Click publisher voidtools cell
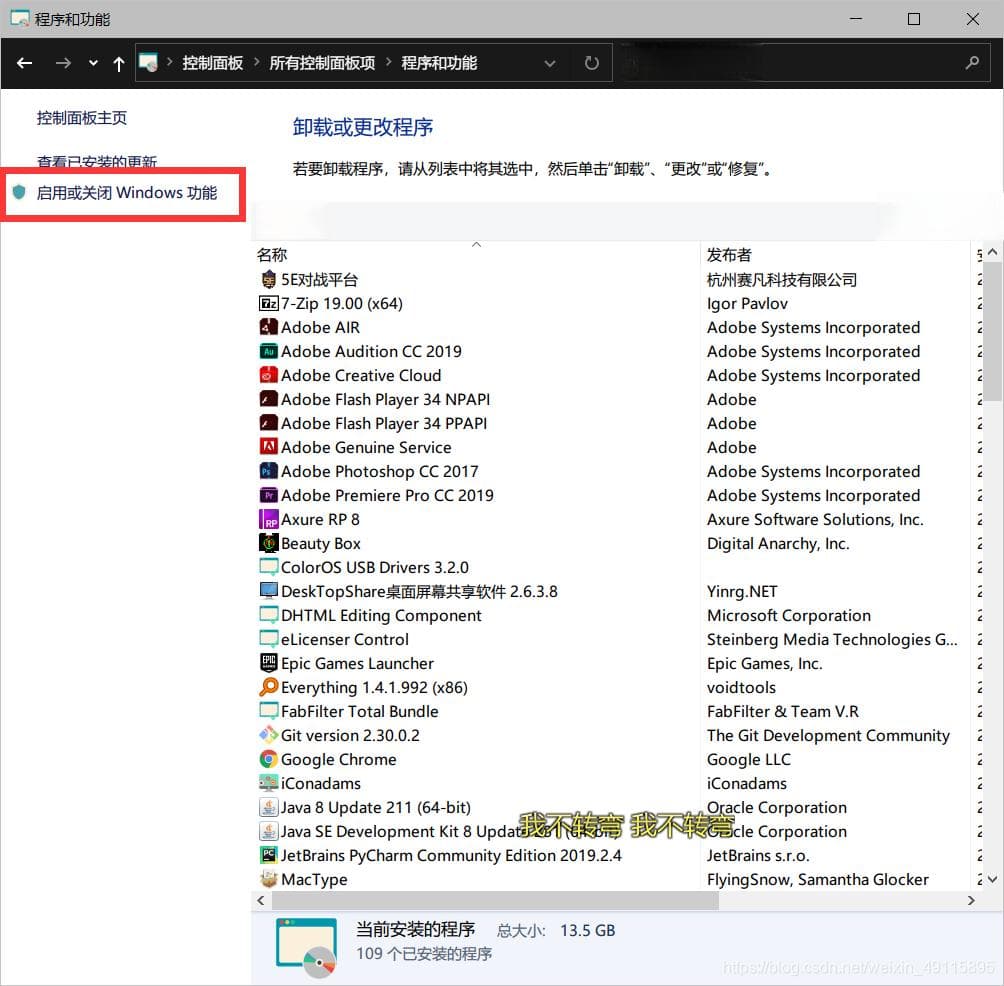This screenshot has width=1004, height=986. click(x=741, y=687)
